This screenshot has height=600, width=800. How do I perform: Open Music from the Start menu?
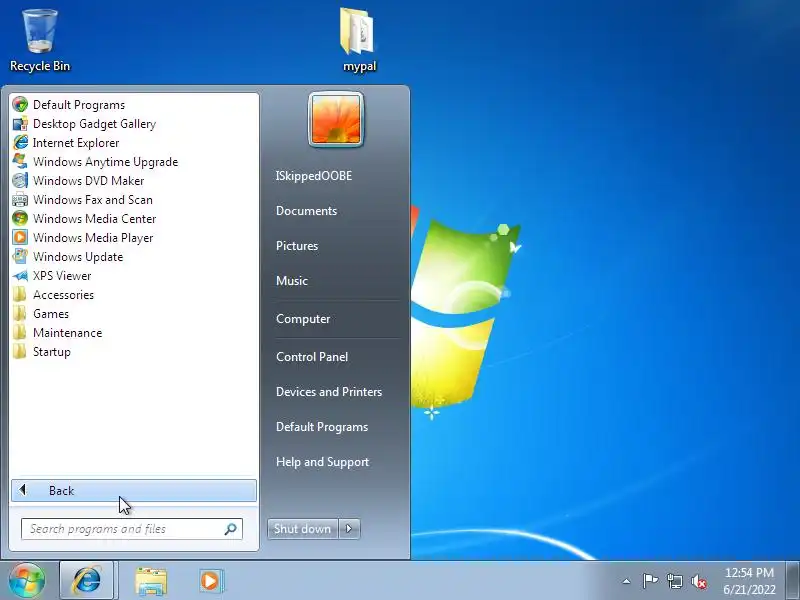click(x=292, y=281)
